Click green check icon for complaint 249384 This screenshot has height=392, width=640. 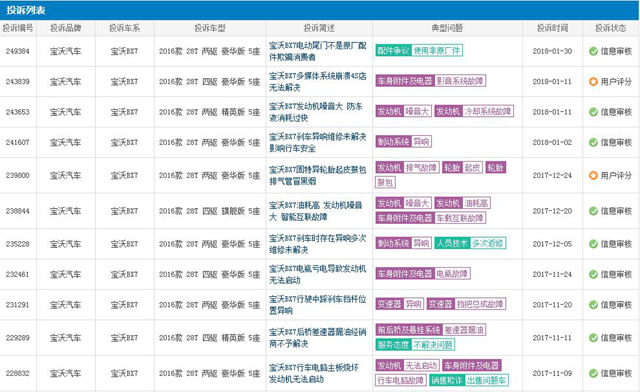593,51
